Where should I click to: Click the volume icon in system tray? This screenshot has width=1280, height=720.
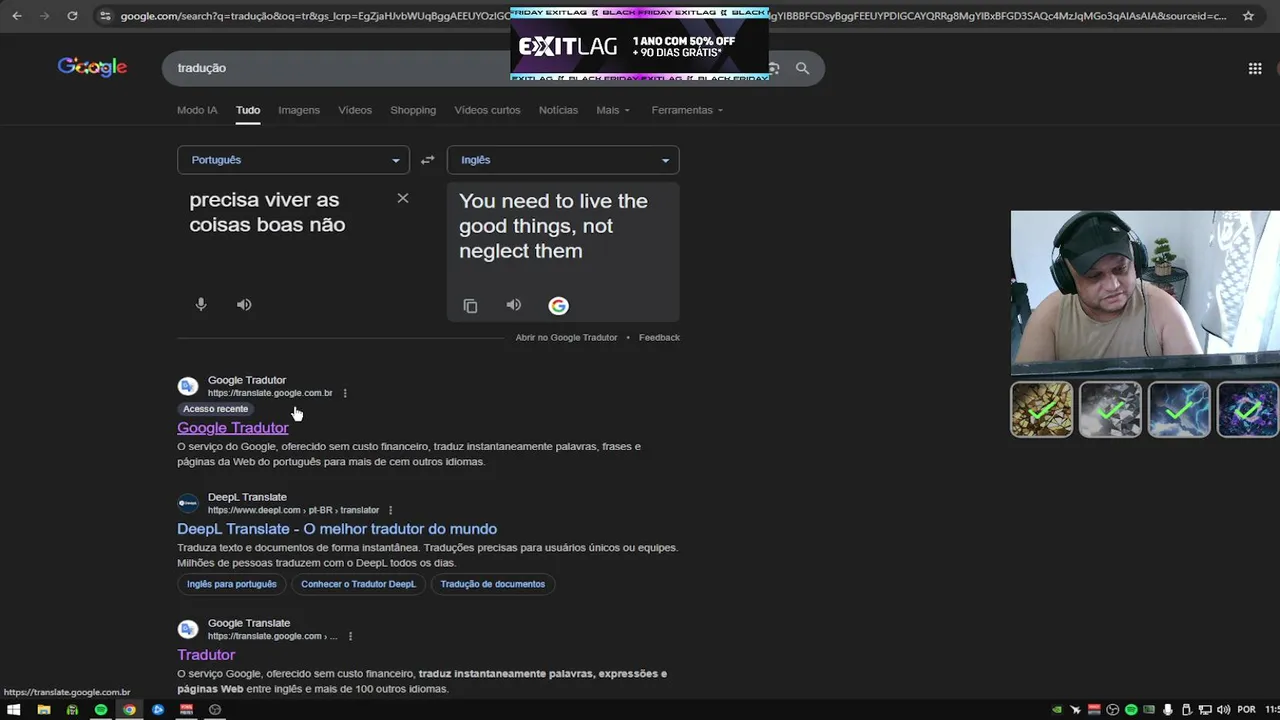[1224, 710]
